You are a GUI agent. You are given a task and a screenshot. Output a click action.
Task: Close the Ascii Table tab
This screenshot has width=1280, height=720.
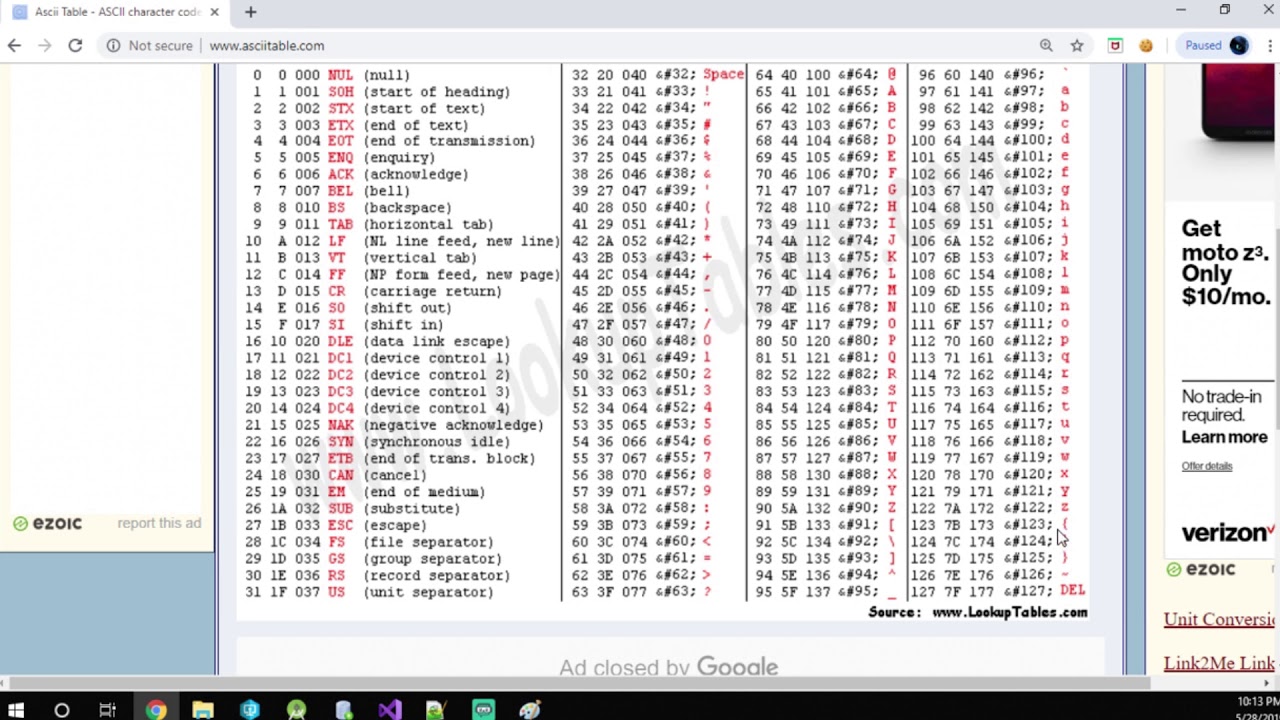214,12
